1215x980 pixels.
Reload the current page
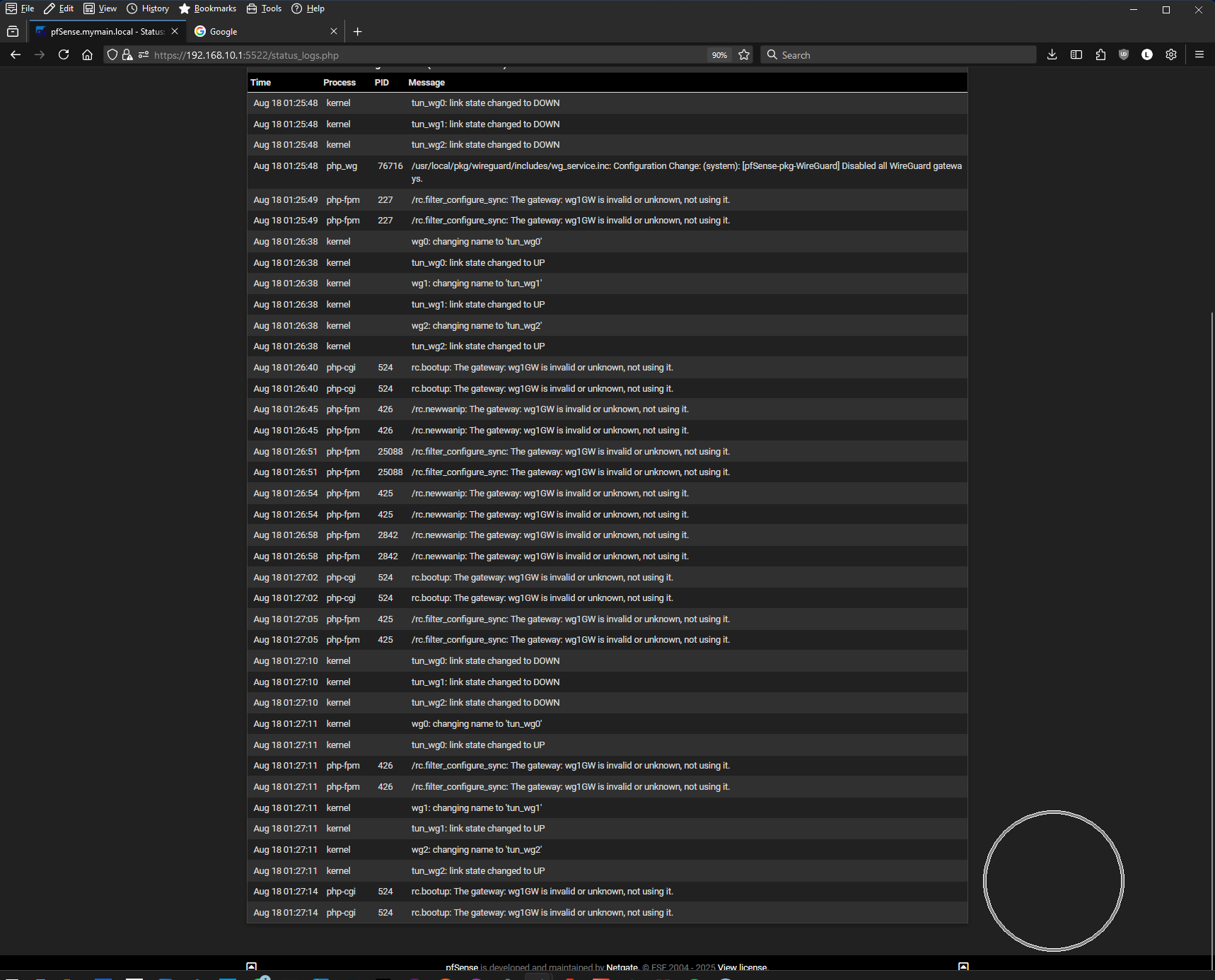pos(64,55)
